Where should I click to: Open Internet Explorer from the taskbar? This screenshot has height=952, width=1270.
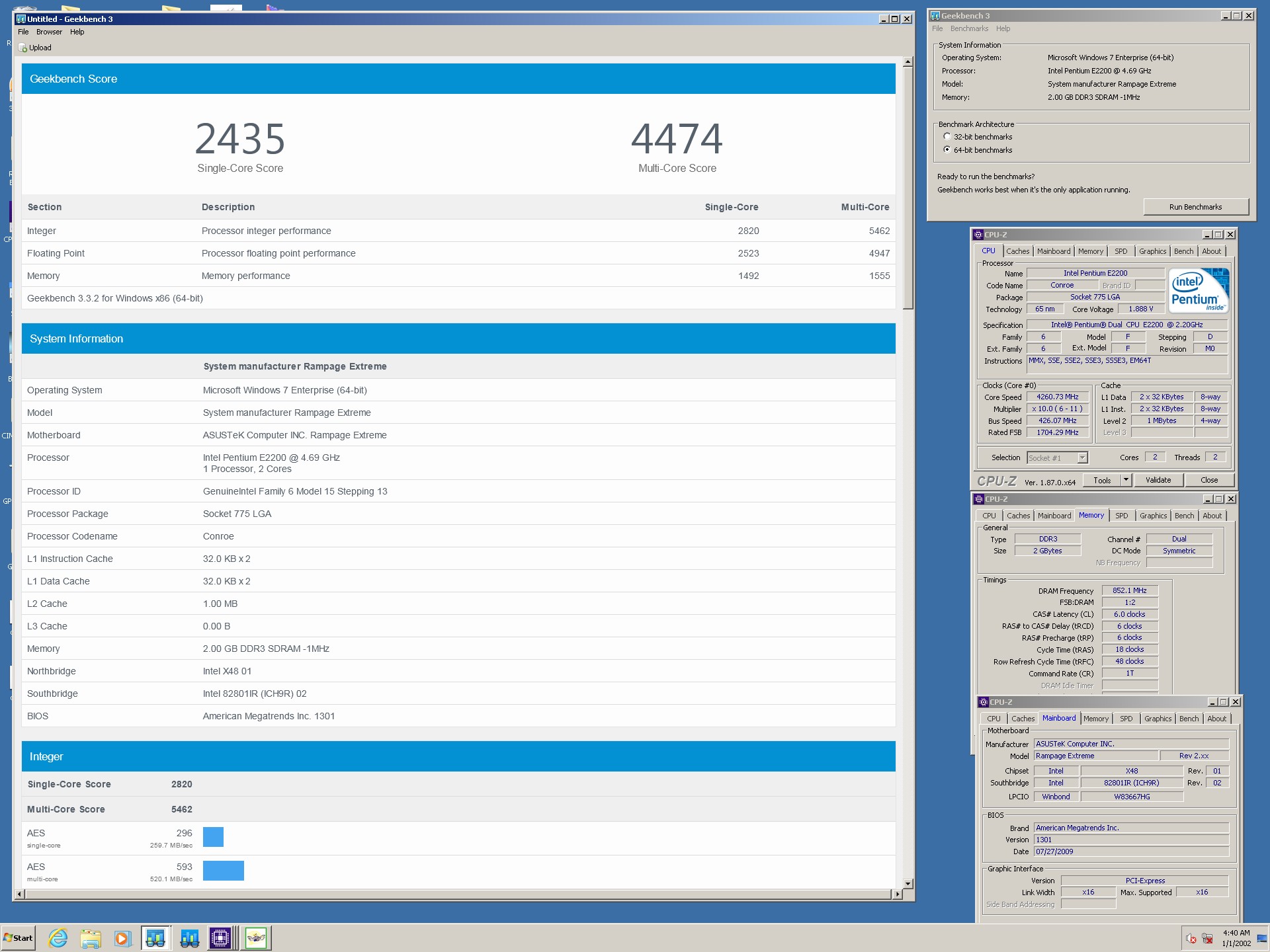coord(58,937)
